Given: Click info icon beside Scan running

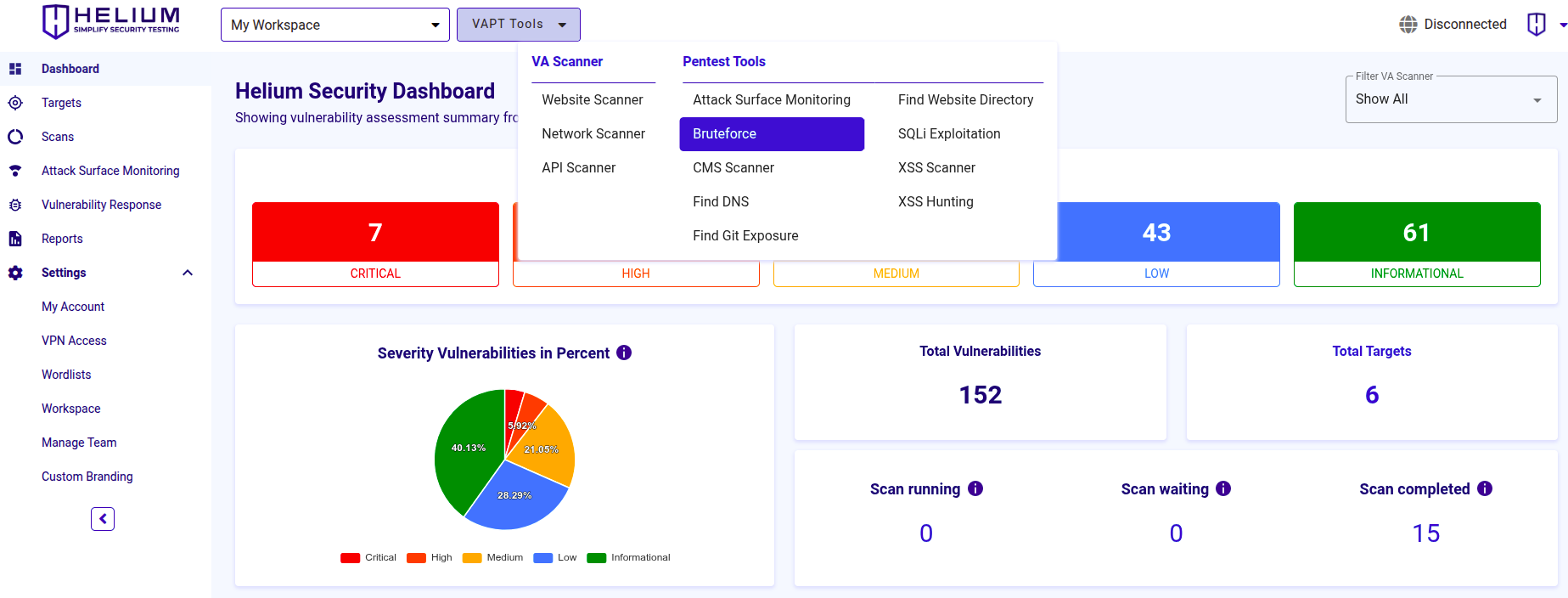Looking at the screenshot, I should [x=975, y=488].
